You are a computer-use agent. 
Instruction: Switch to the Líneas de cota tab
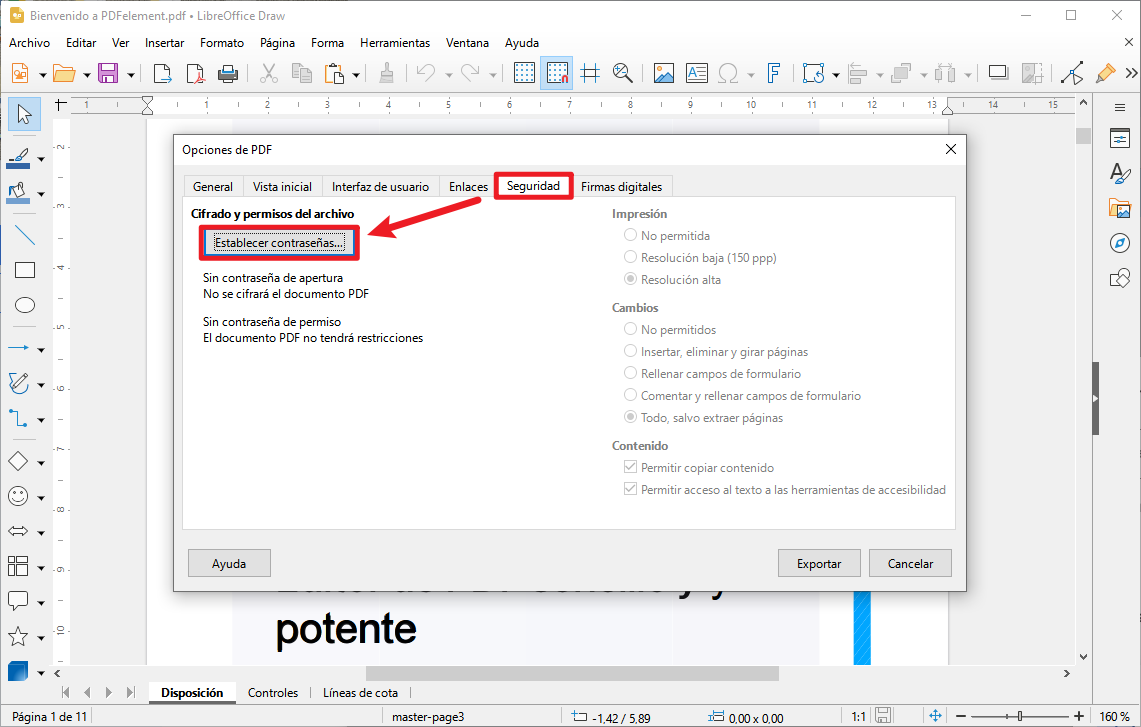coord(360,693)
